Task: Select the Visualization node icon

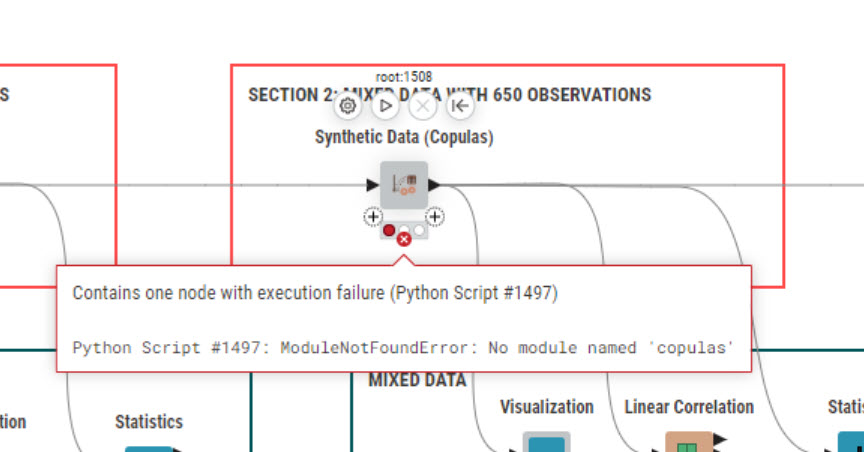Action: [547, 442]
